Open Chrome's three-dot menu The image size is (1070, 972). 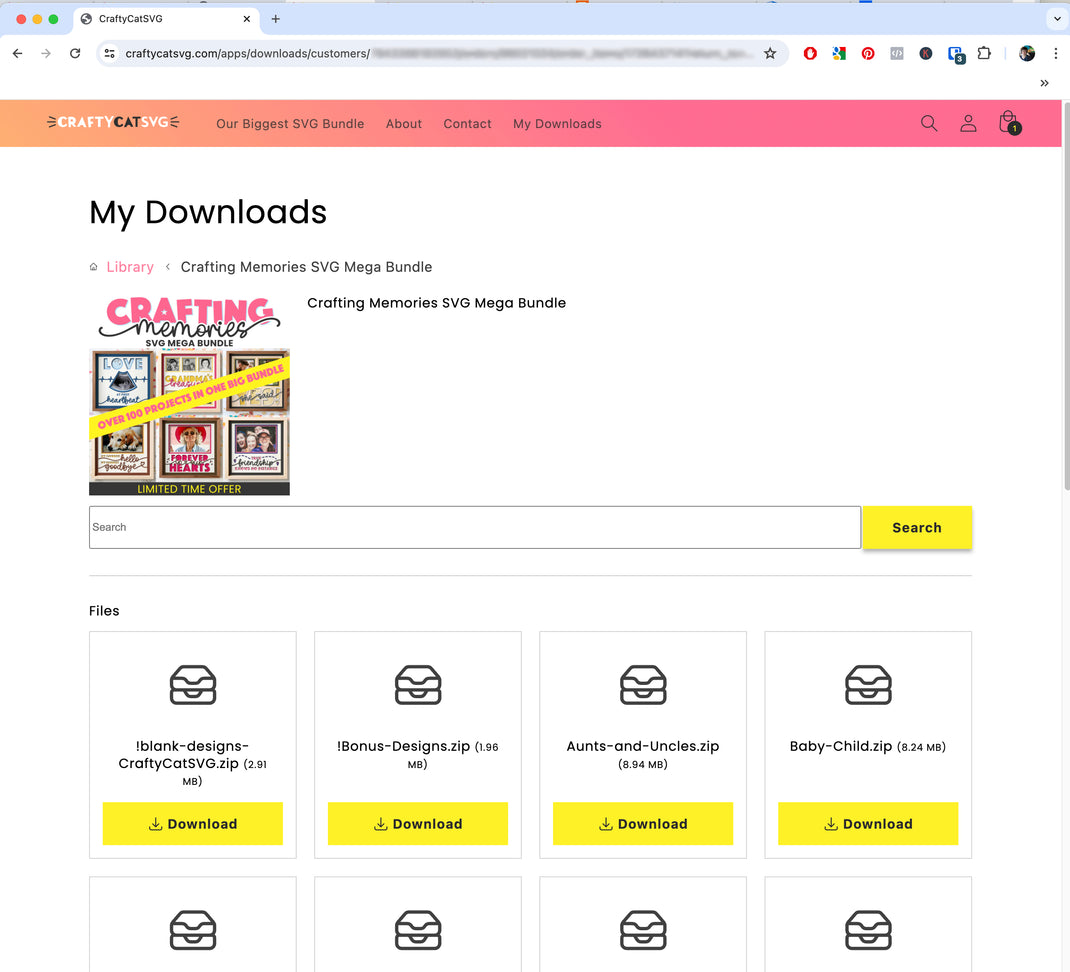tap(1057, 53)
